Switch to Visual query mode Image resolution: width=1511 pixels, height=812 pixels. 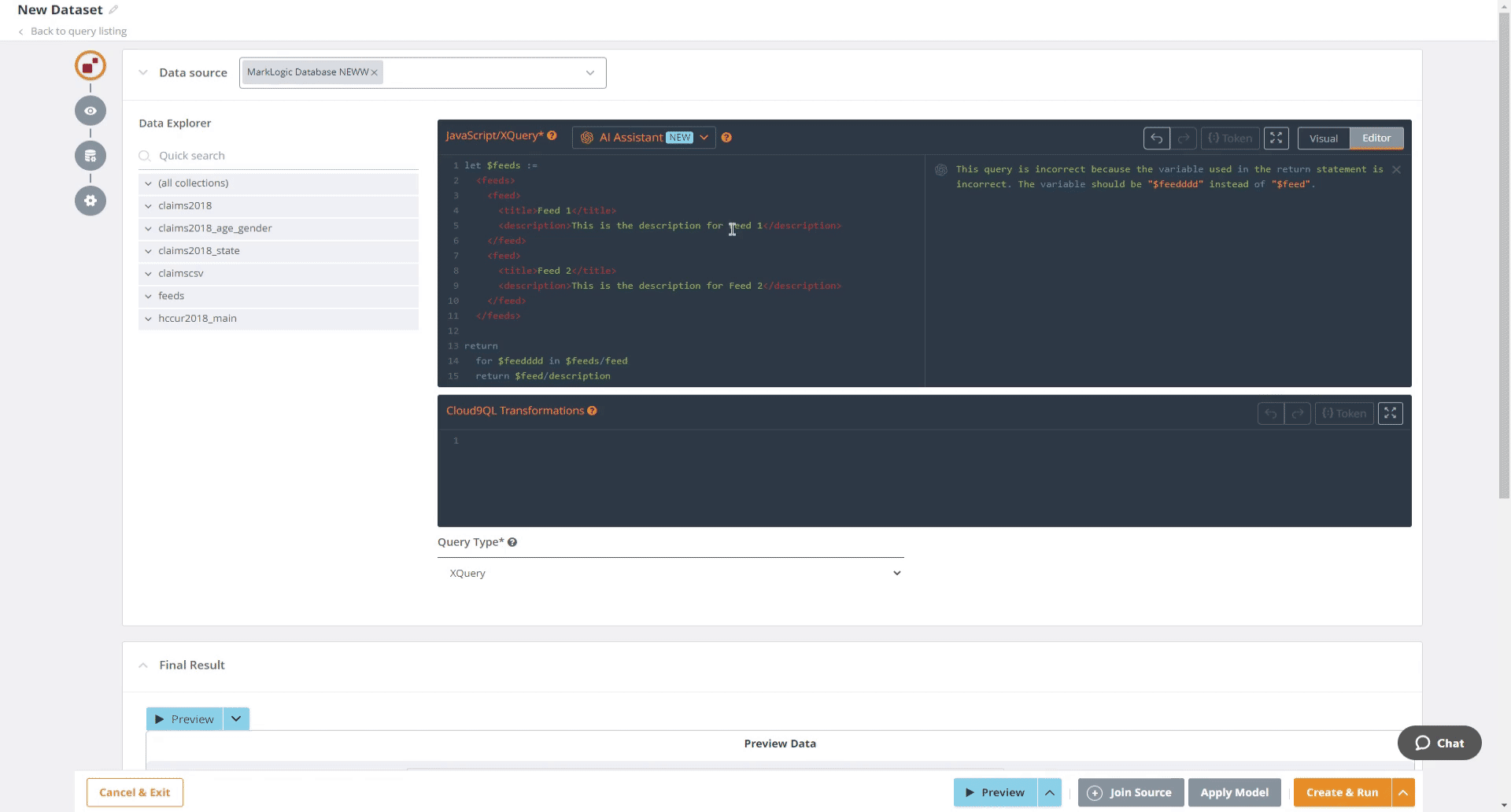[x=1323, y=138]
